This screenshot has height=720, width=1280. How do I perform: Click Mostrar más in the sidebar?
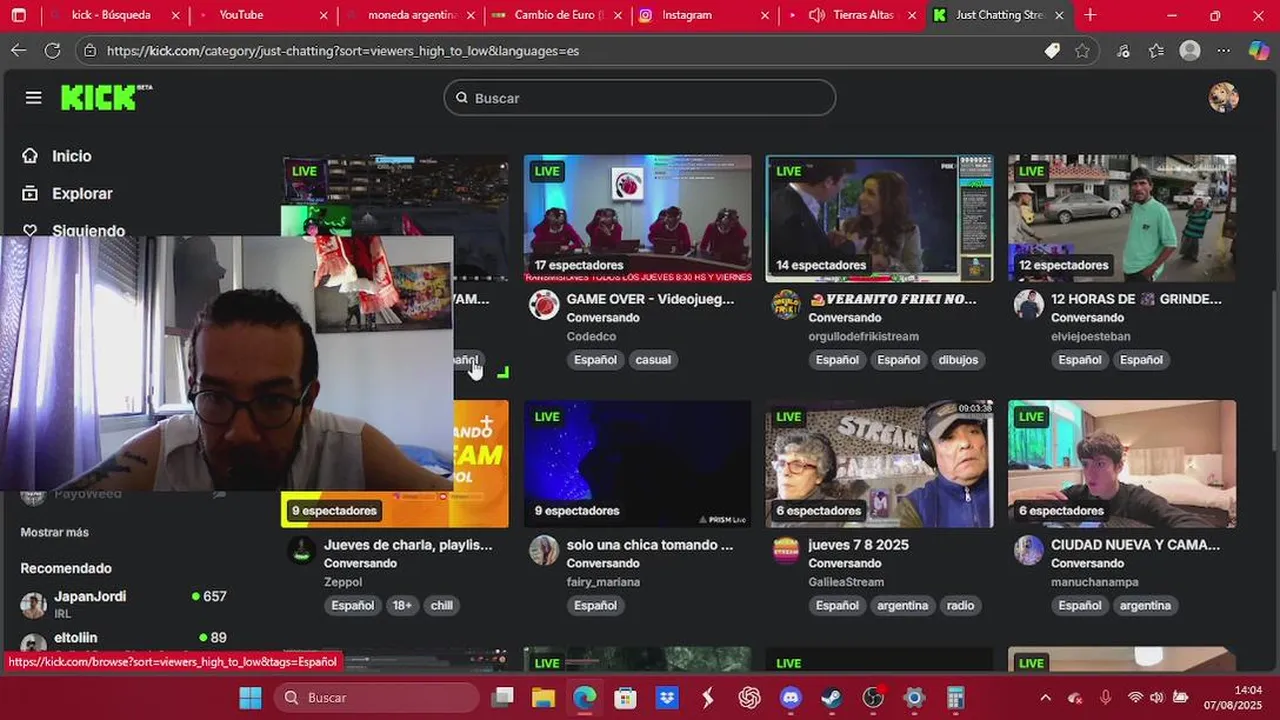coord(55,532)
